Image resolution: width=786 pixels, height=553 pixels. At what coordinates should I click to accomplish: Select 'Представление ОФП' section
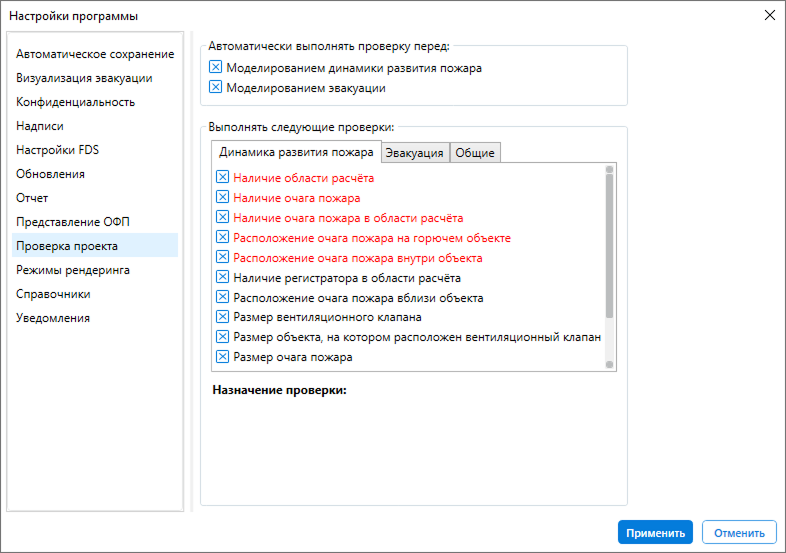(95, 222)
